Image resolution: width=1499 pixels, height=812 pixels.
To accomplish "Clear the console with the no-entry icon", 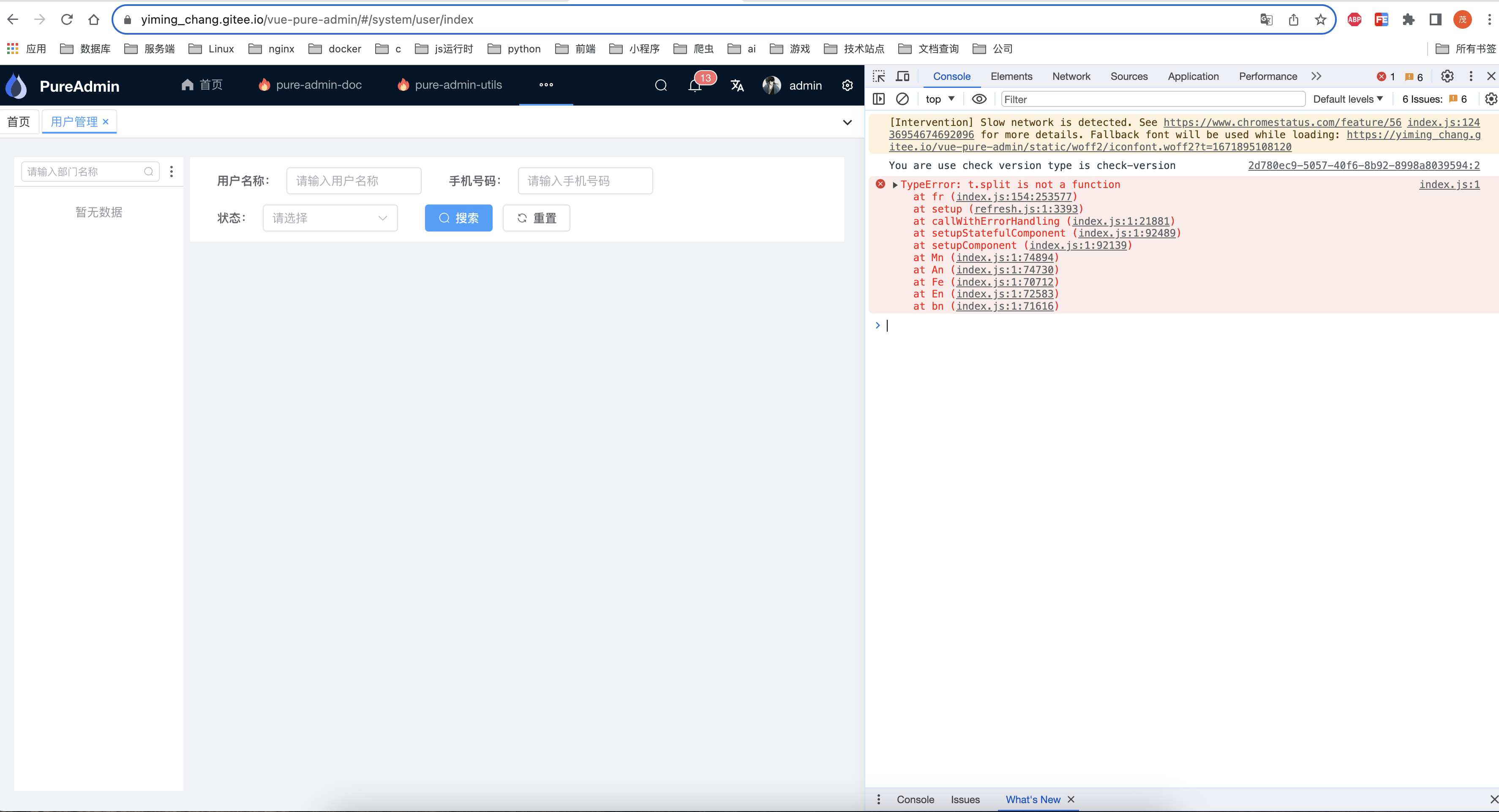I will click(x=902, y=99).
